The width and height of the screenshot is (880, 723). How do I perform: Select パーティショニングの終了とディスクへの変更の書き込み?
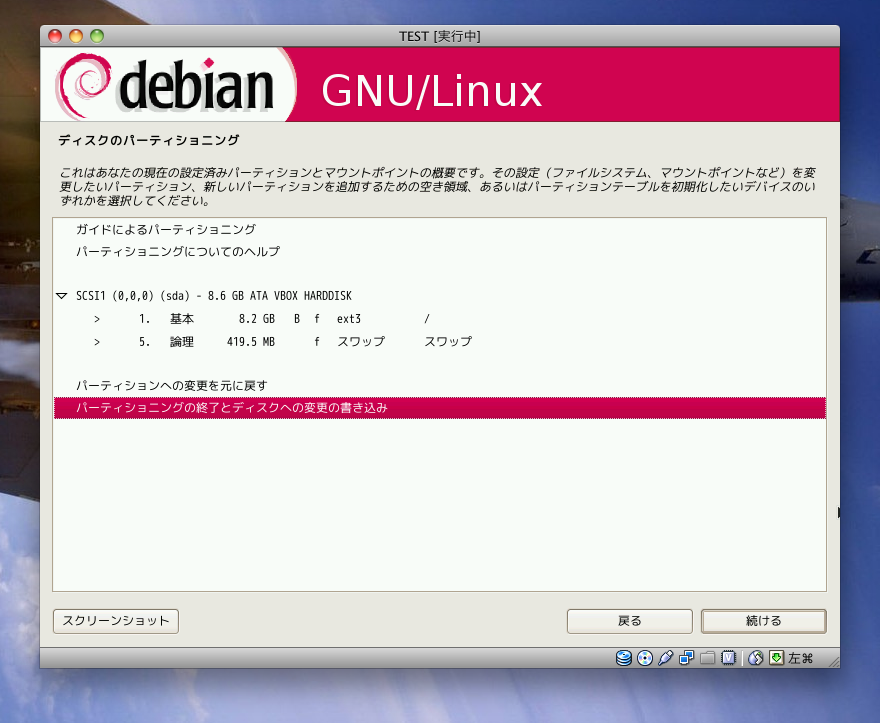(x=439, y=408)
